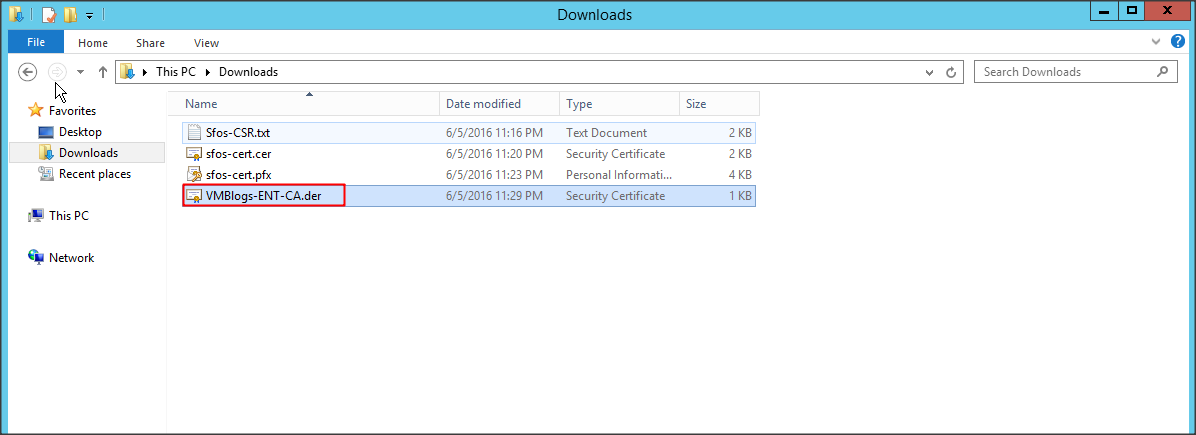Select Desktop under Favorites

[x=80, y=132]
